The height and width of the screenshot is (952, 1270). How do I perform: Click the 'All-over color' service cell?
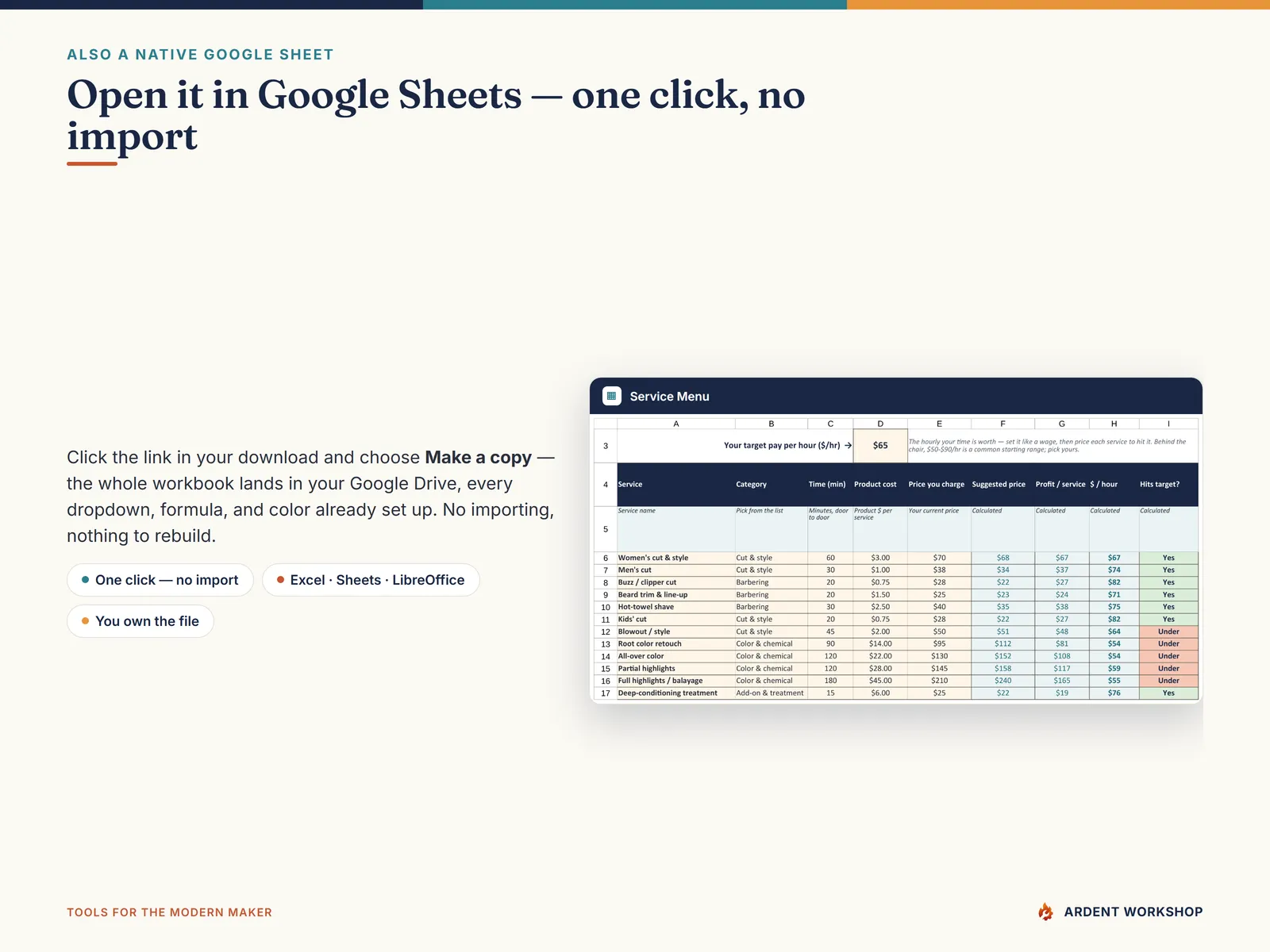pyautogui.click(x=676, y=656)
